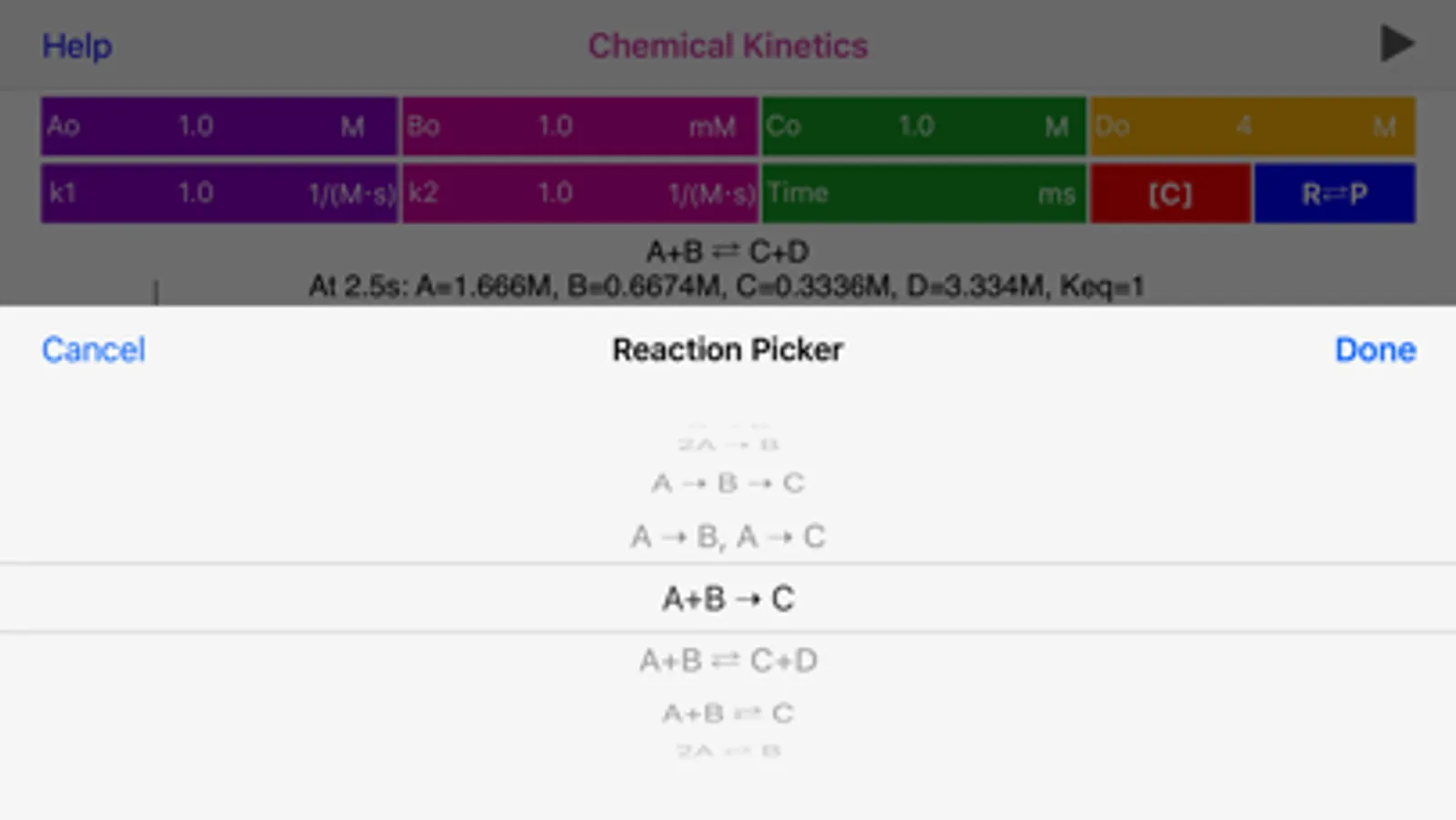Confirm reaction choice with Done
1456x820 pixels.
pyautogui.click(x=1375, y=350)
